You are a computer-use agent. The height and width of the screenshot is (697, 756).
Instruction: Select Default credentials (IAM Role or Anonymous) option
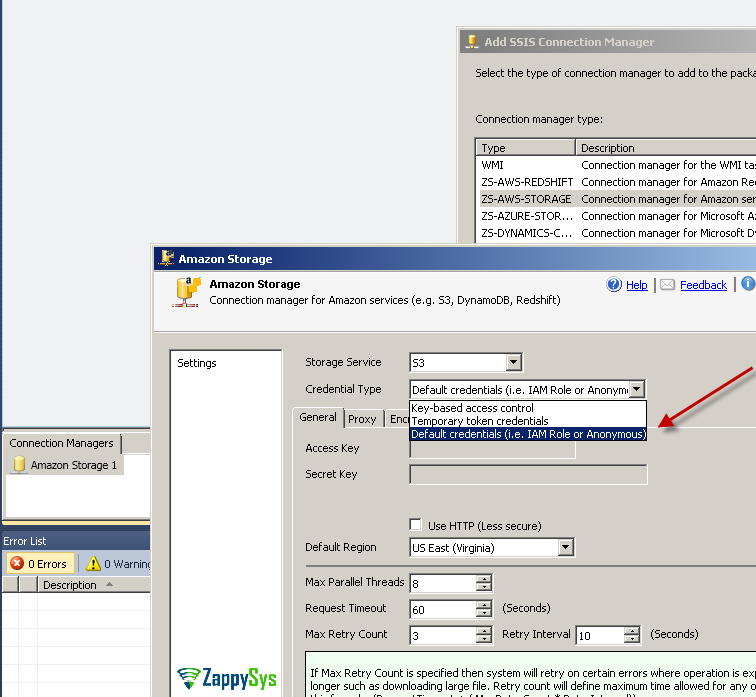point(528,434)
